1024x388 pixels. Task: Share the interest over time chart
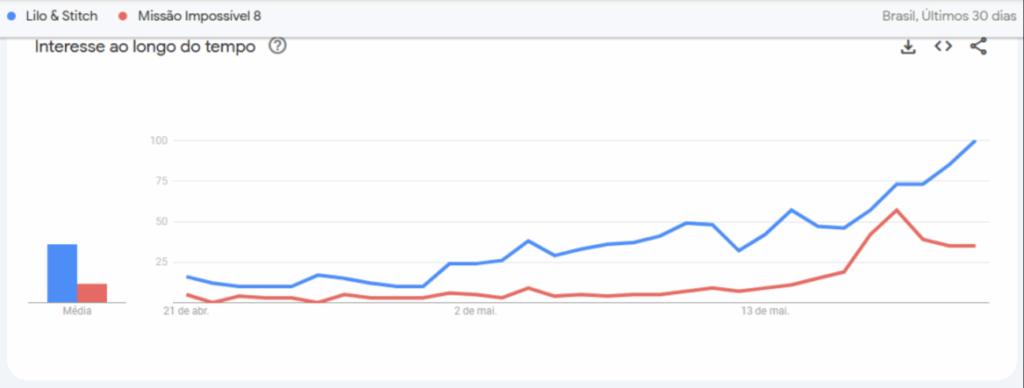click(978, 46)
